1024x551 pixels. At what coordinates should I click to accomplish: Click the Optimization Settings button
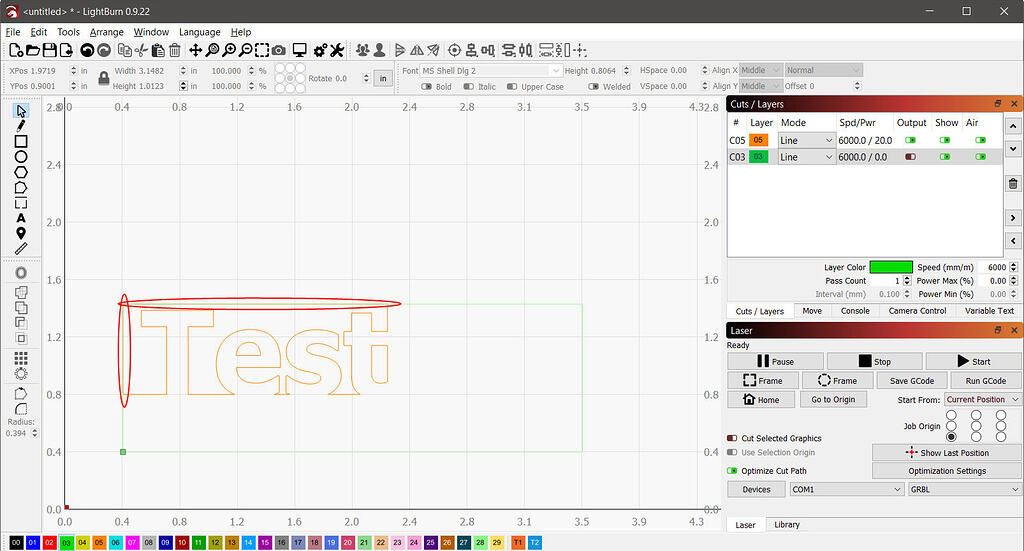[946, 470]
